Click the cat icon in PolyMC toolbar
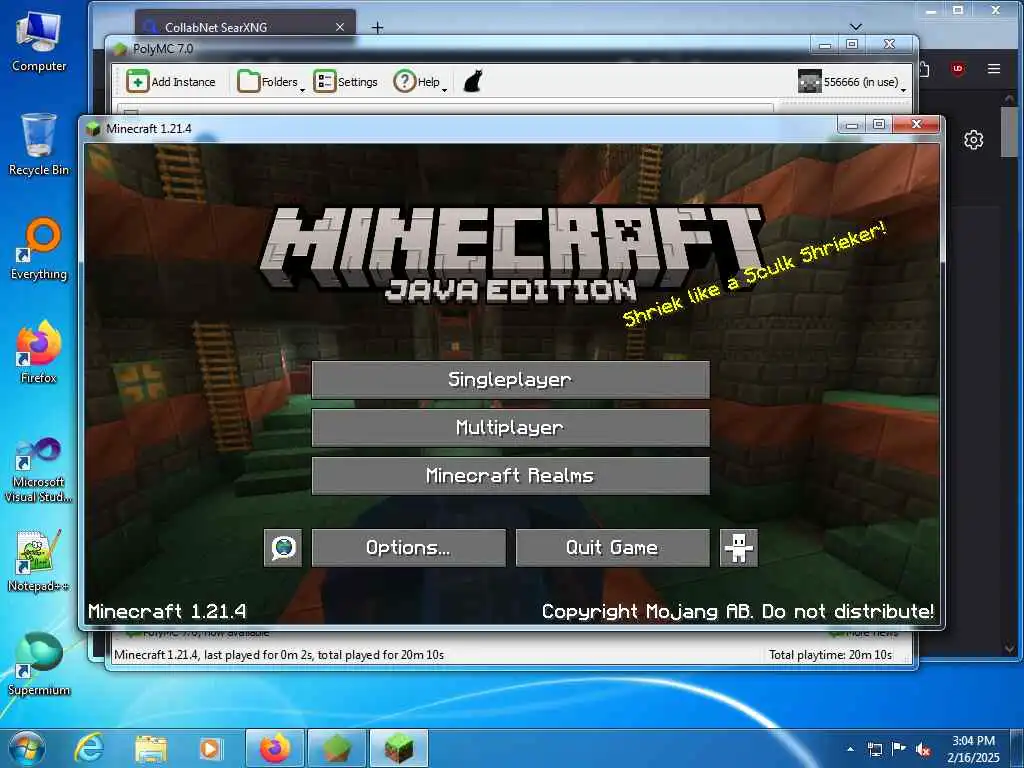 (473, 82)
